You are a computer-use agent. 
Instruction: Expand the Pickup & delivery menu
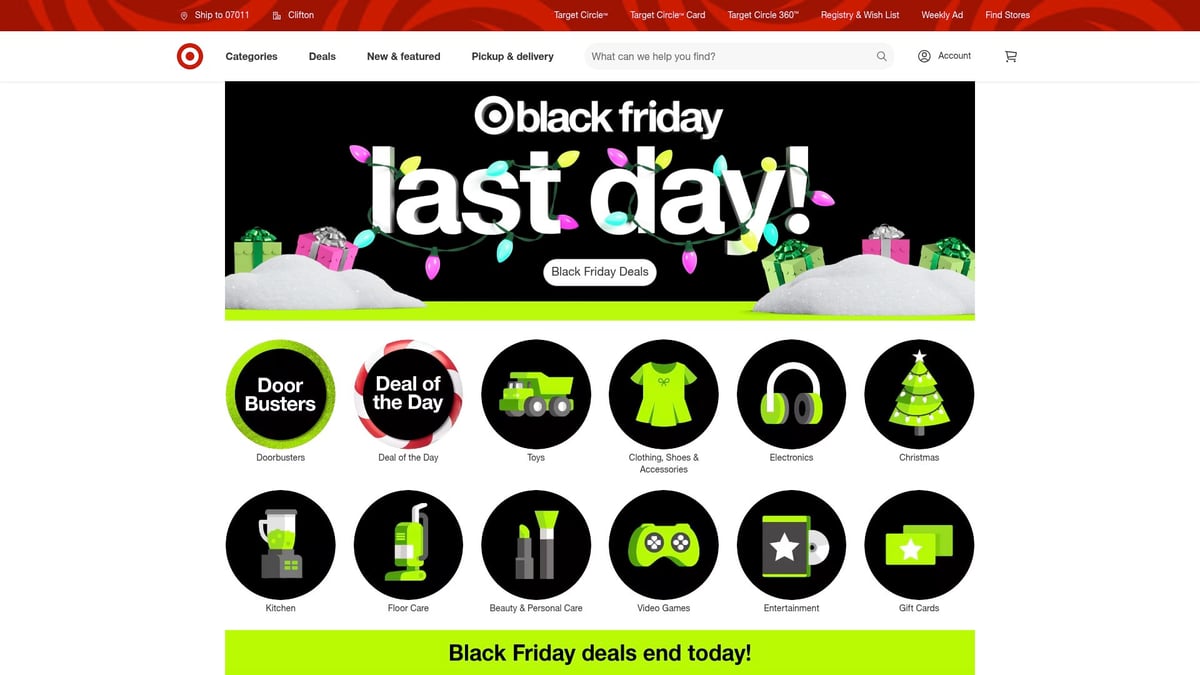click(x=512, y=56)
